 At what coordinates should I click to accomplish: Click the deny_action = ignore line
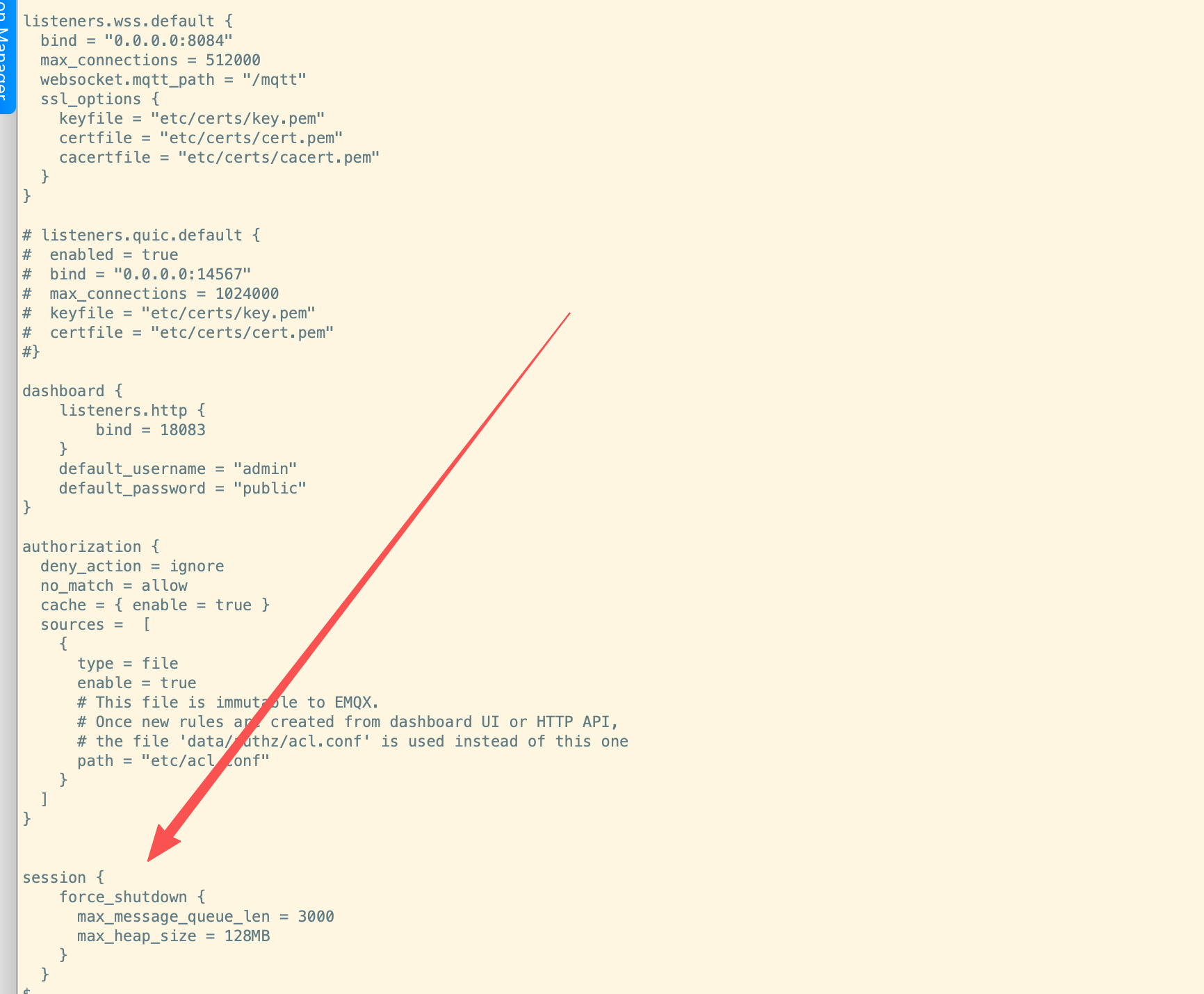pyautogui.click(x=132, y=567)
